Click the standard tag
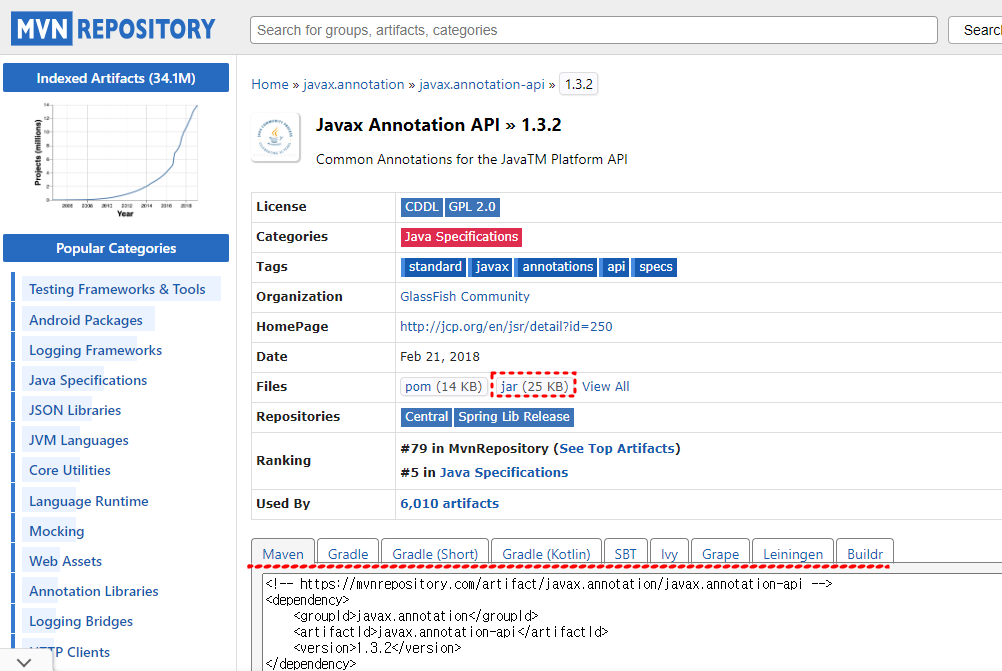This screenshot has height=671, width=1002. click(434, 267)
